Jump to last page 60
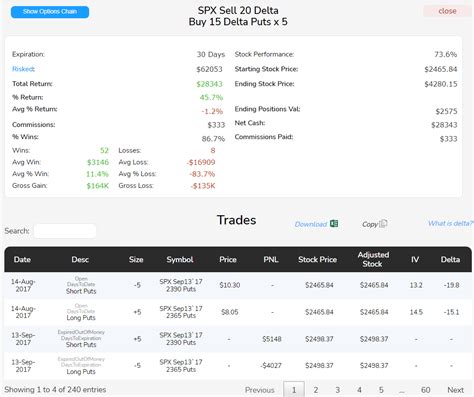 pos(425,390)
